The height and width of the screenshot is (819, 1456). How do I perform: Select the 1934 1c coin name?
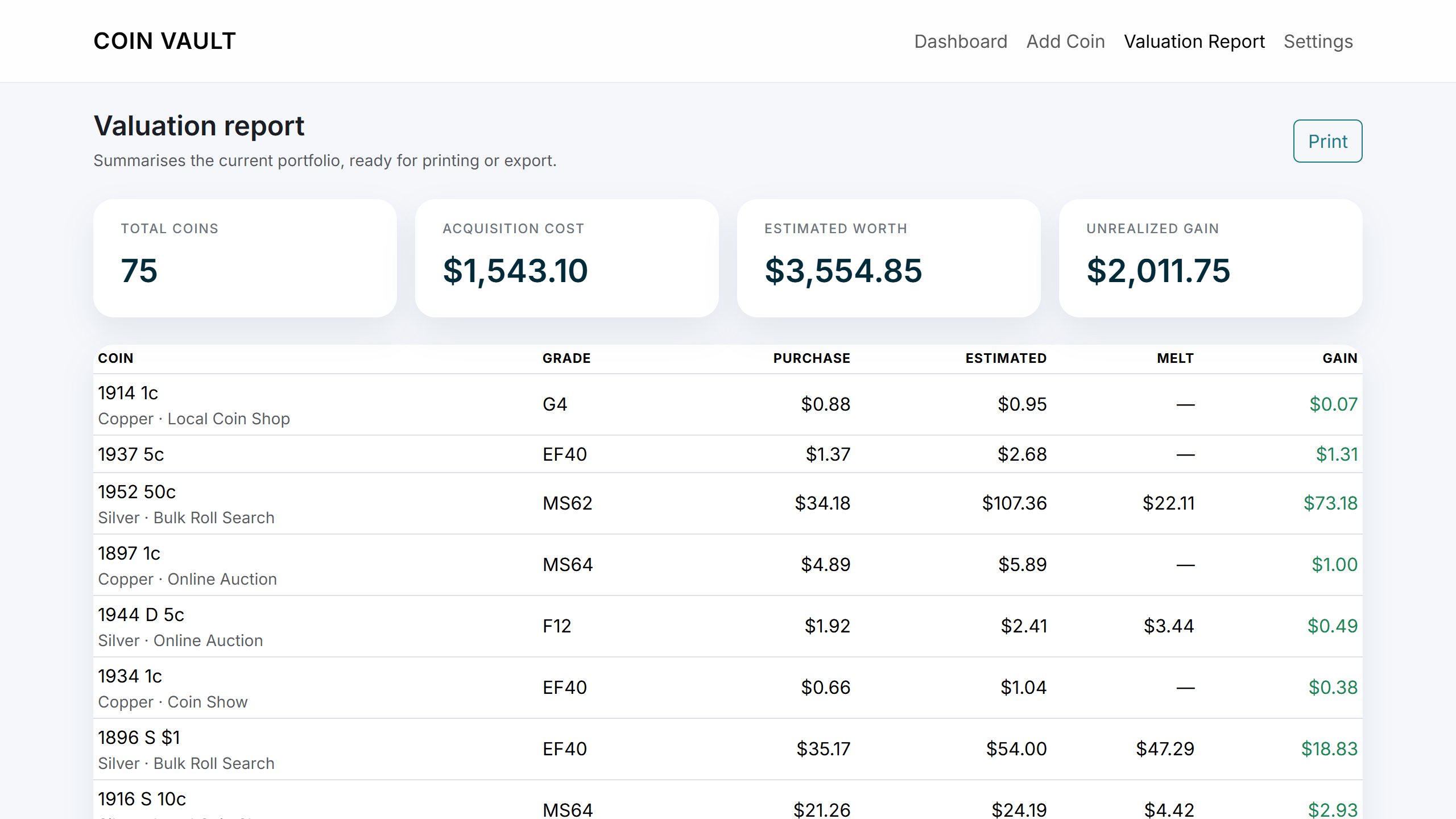pyautogui.click(x=130, y=676)
